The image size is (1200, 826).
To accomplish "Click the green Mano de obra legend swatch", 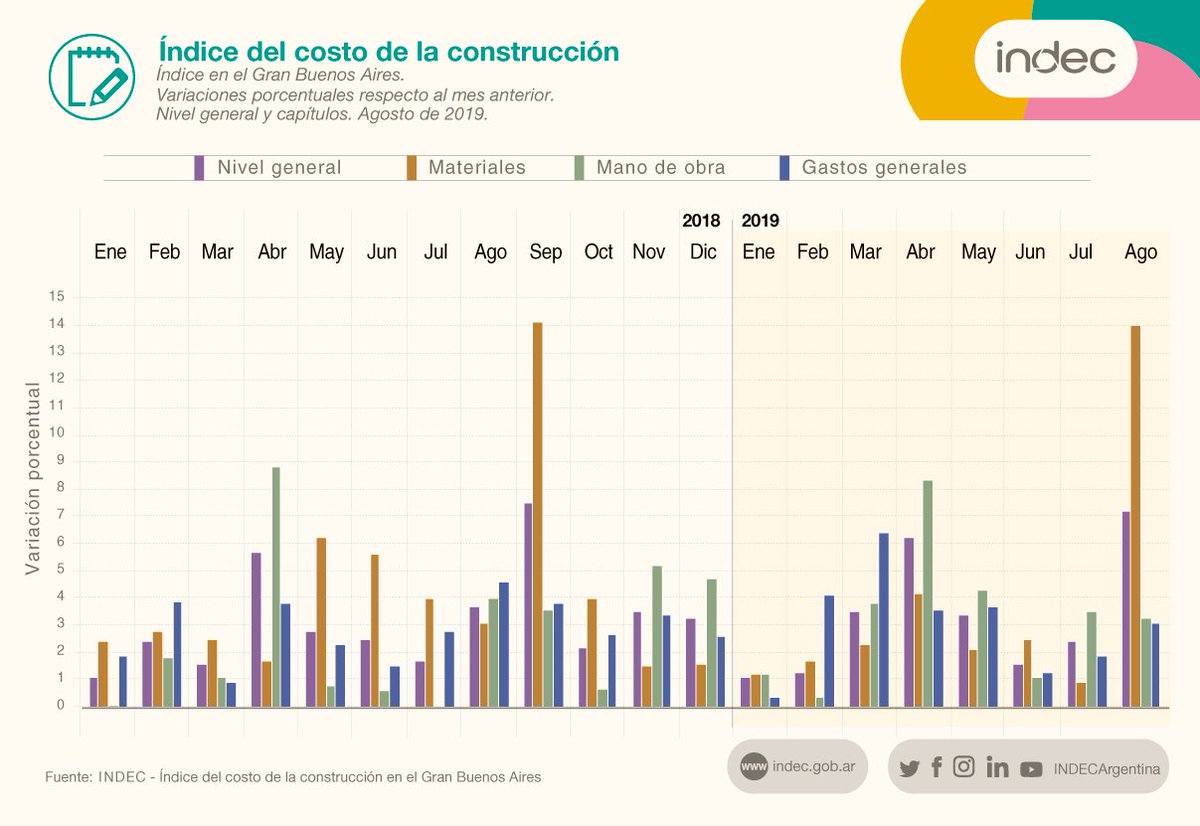I will pyautogui.click(x=579, y=167).
